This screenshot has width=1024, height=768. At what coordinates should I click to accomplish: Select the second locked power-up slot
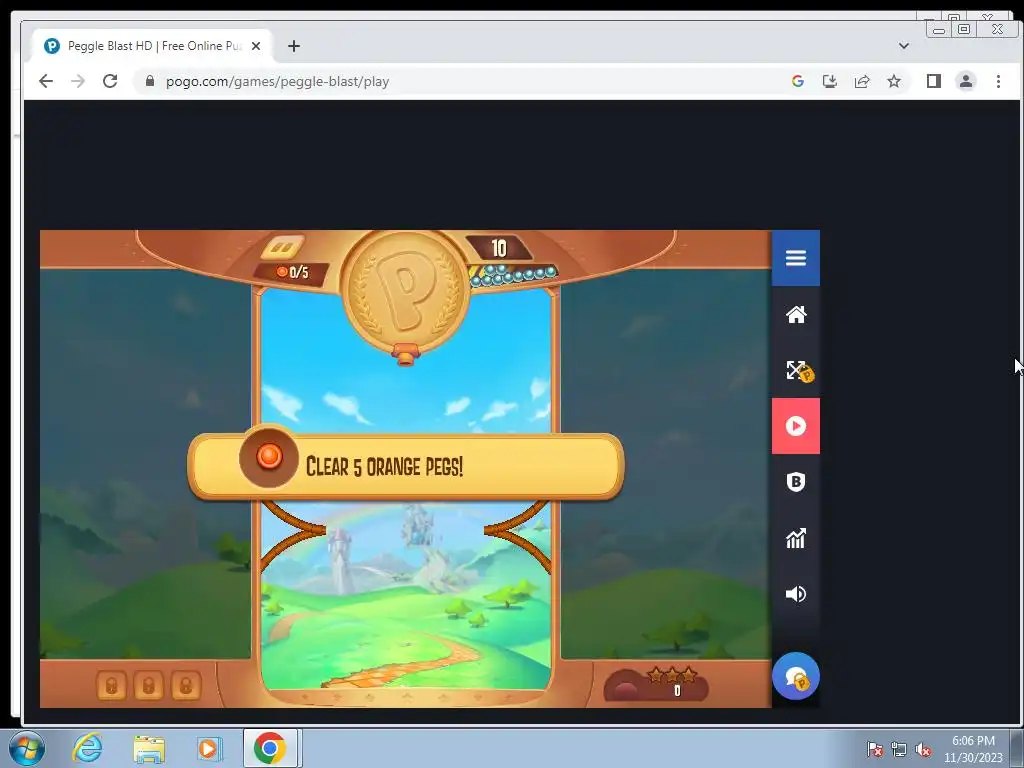click(x=149, y=686)
